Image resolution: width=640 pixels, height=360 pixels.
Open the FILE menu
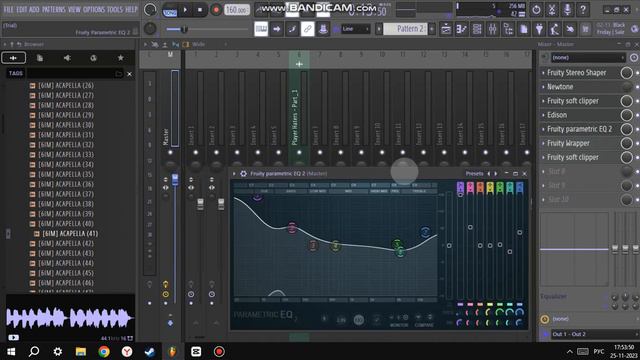pos(8,9)
